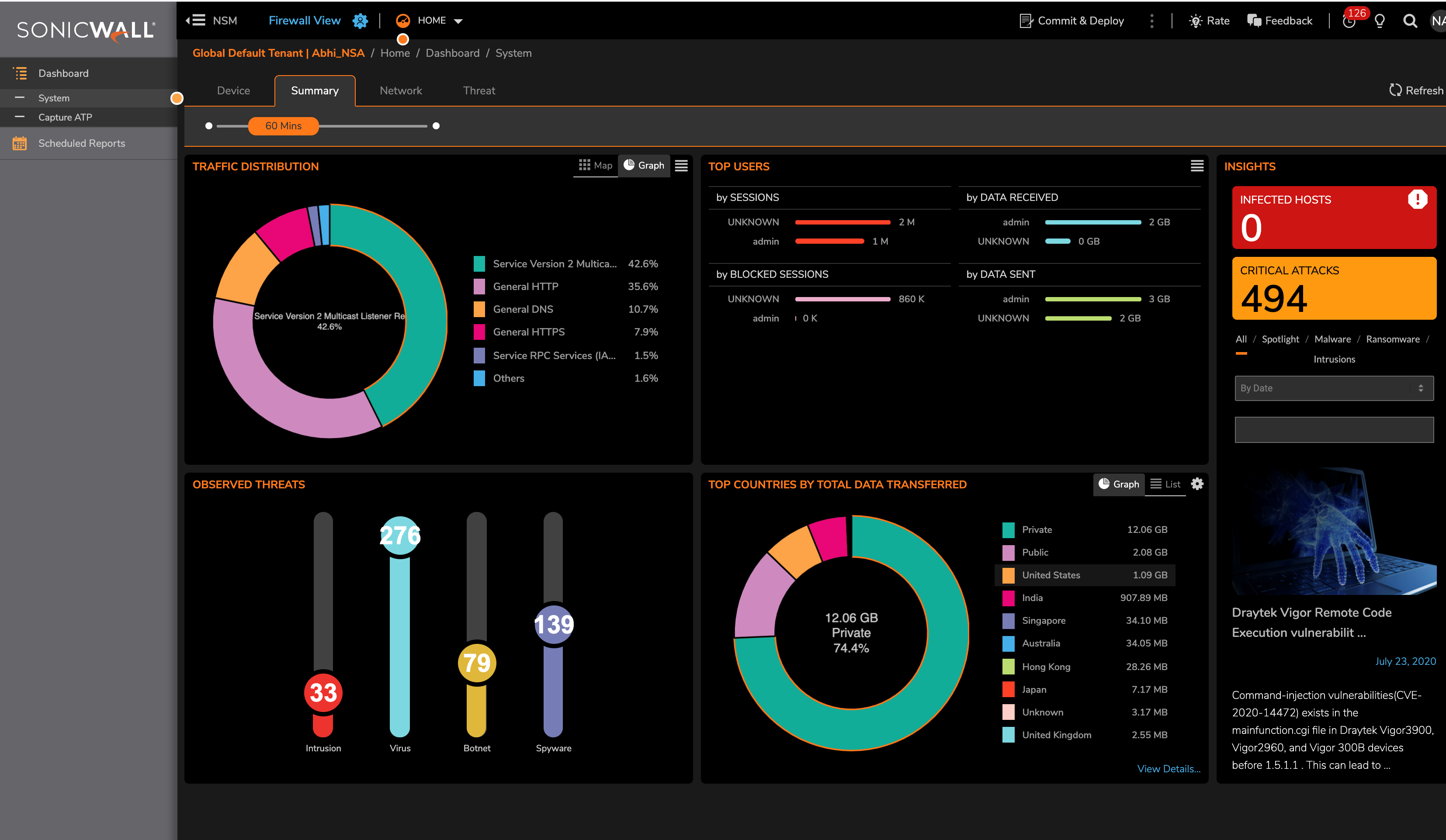Viewport: 1446px width, 840px height.
Task: Open the By Date dropdown
Action: click(1334, 388)
